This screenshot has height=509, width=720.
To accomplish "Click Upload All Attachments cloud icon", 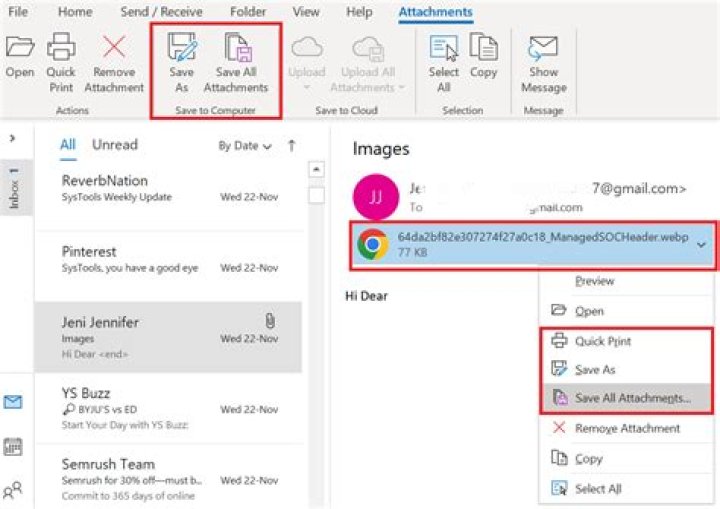I will 368,48.
